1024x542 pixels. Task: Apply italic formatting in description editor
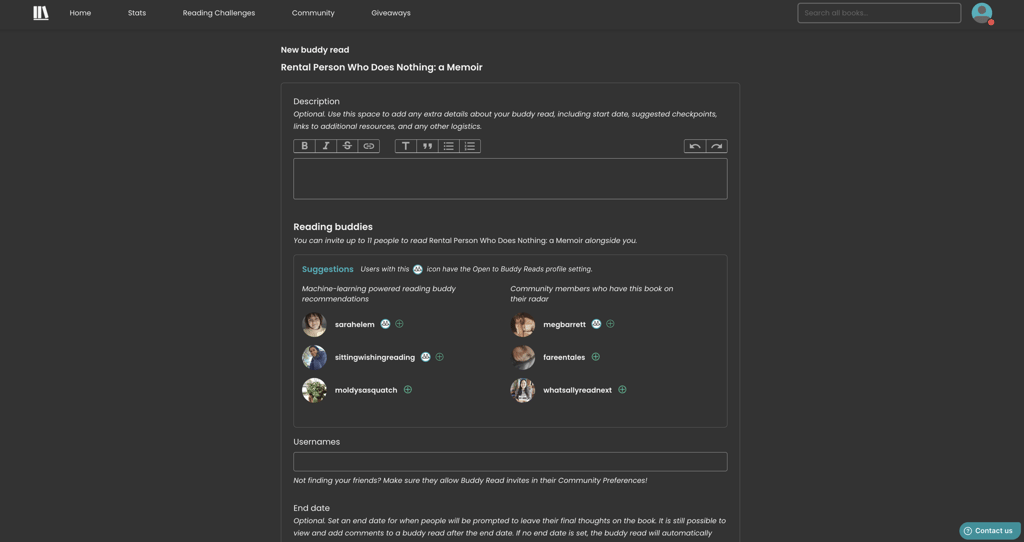click(x=326, y=146)
